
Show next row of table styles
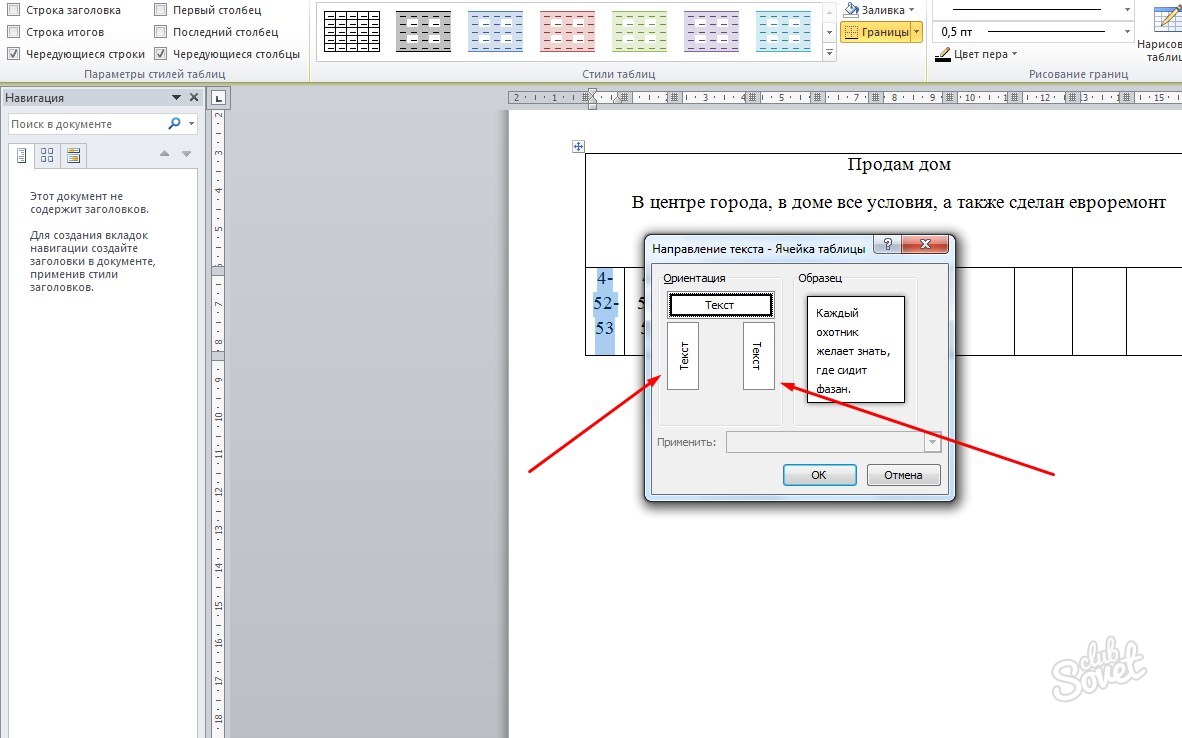click(x=829, y=32)
